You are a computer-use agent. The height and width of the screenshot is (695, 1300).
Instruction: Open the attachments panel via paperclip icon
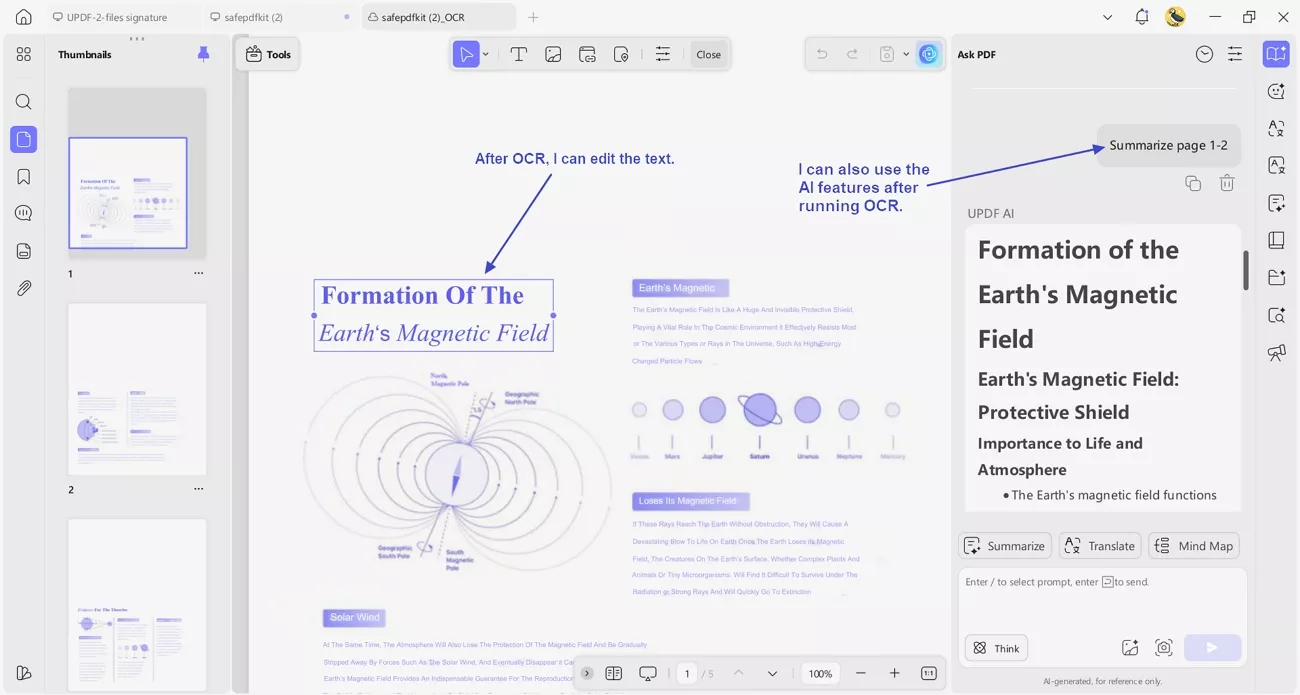coord(23,288)
